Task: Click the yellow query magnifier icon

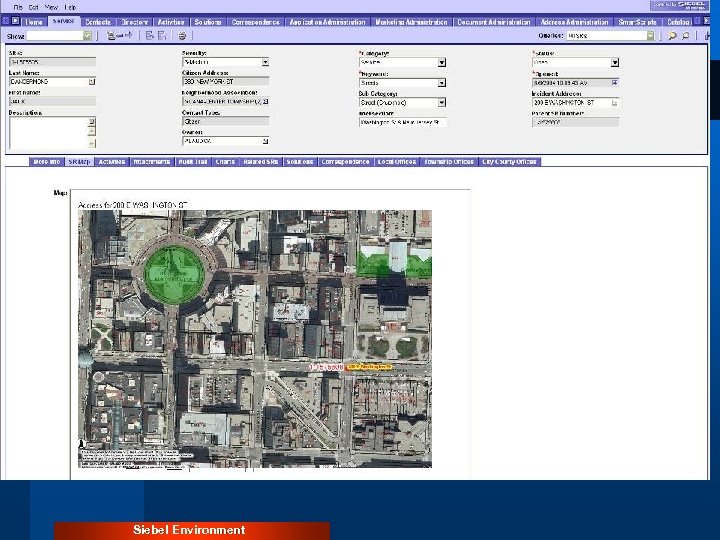Action: [x=672, y=36]
